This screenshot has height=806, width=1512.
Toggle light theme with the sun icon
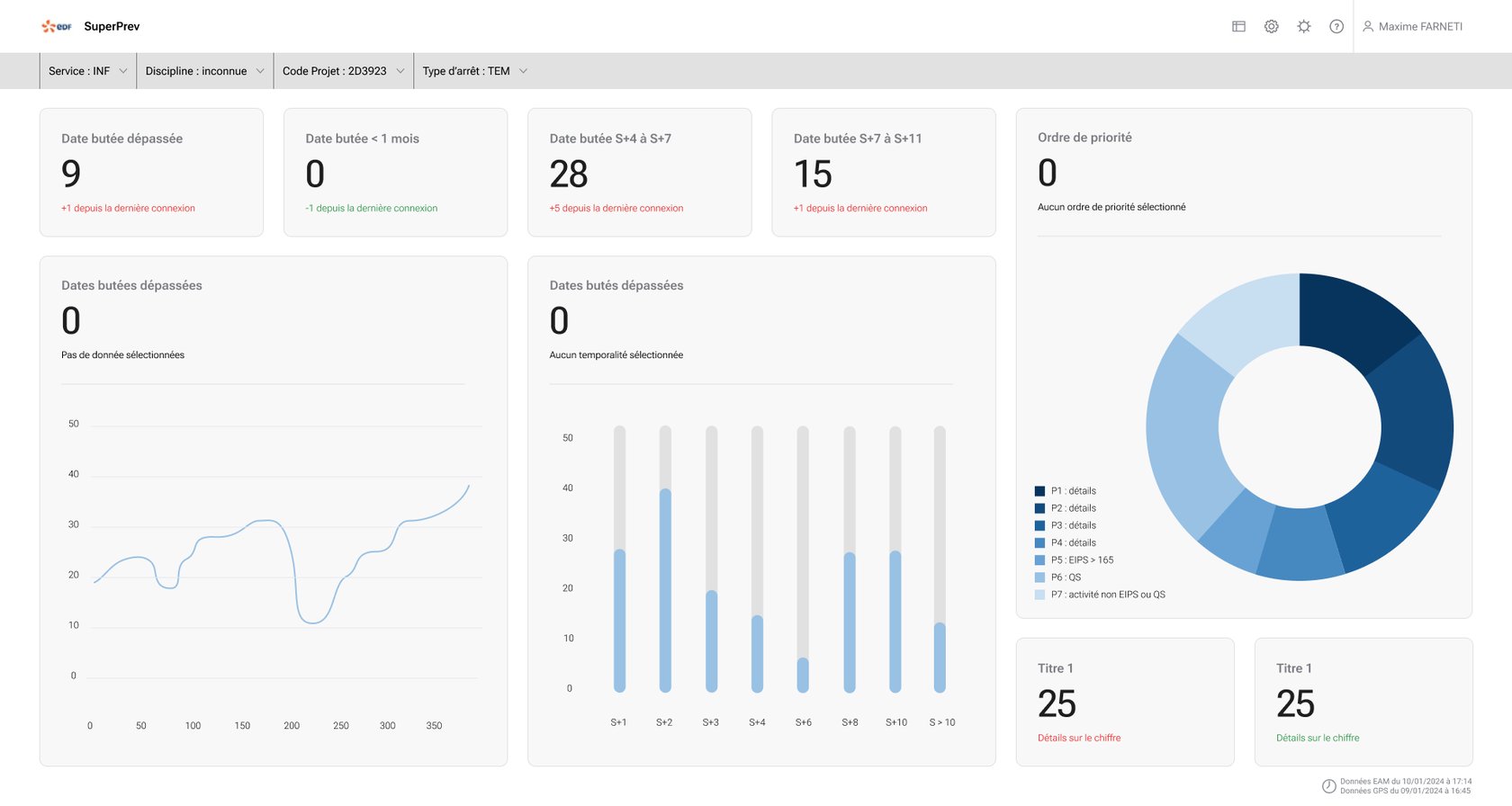click(x=1303, y=27)
